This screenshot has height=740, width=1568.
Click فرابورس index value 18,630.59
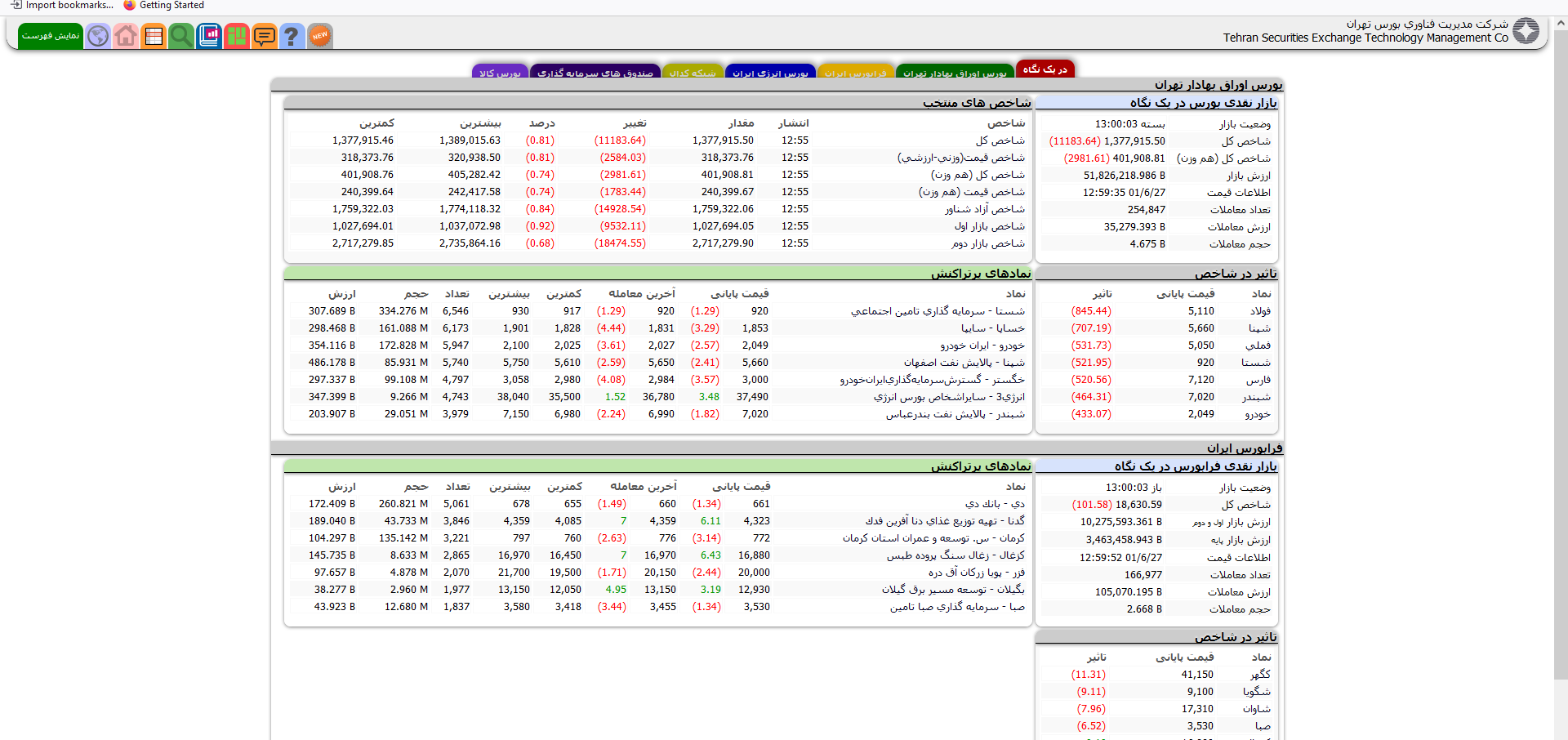click(1138, 505)
